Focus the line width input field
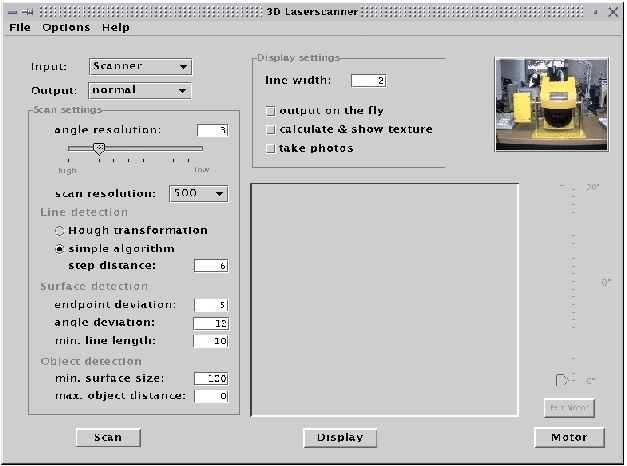The height and width of the screenshot is (466, 627). point(367,80)
